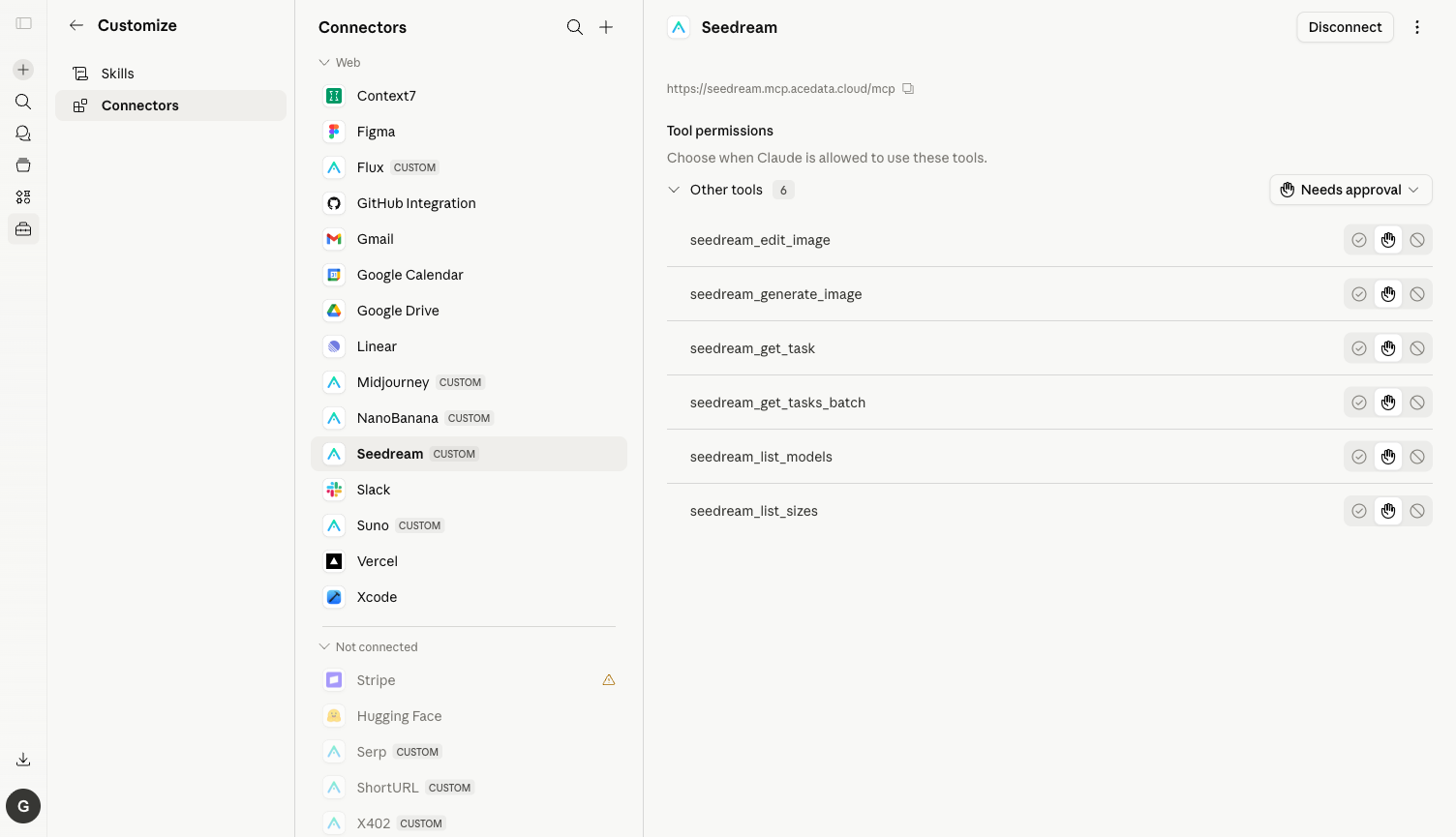Open the ShortURL connector
1456x837 pixels.
pyautogui.click(x=469, y=788)
